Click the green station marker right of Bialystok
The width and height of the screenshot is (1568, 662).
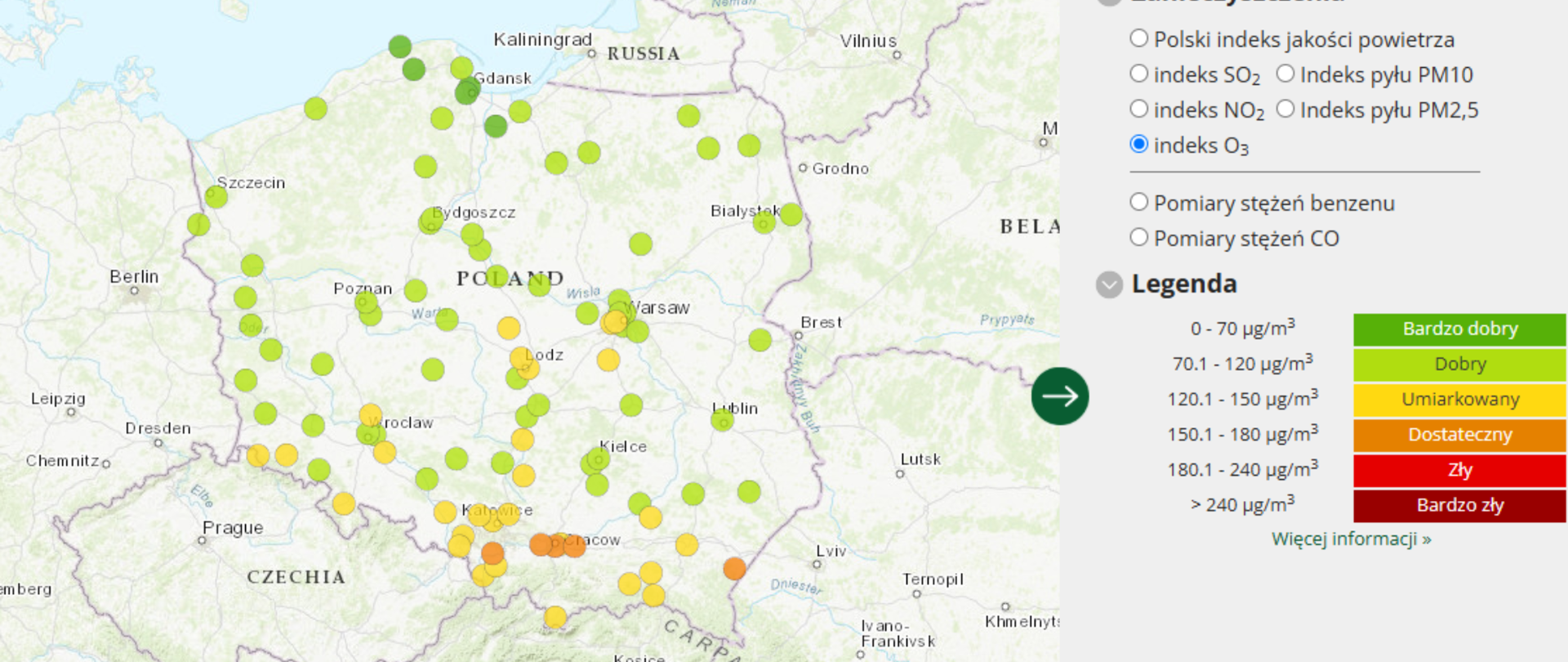click(x=791, y=214)
